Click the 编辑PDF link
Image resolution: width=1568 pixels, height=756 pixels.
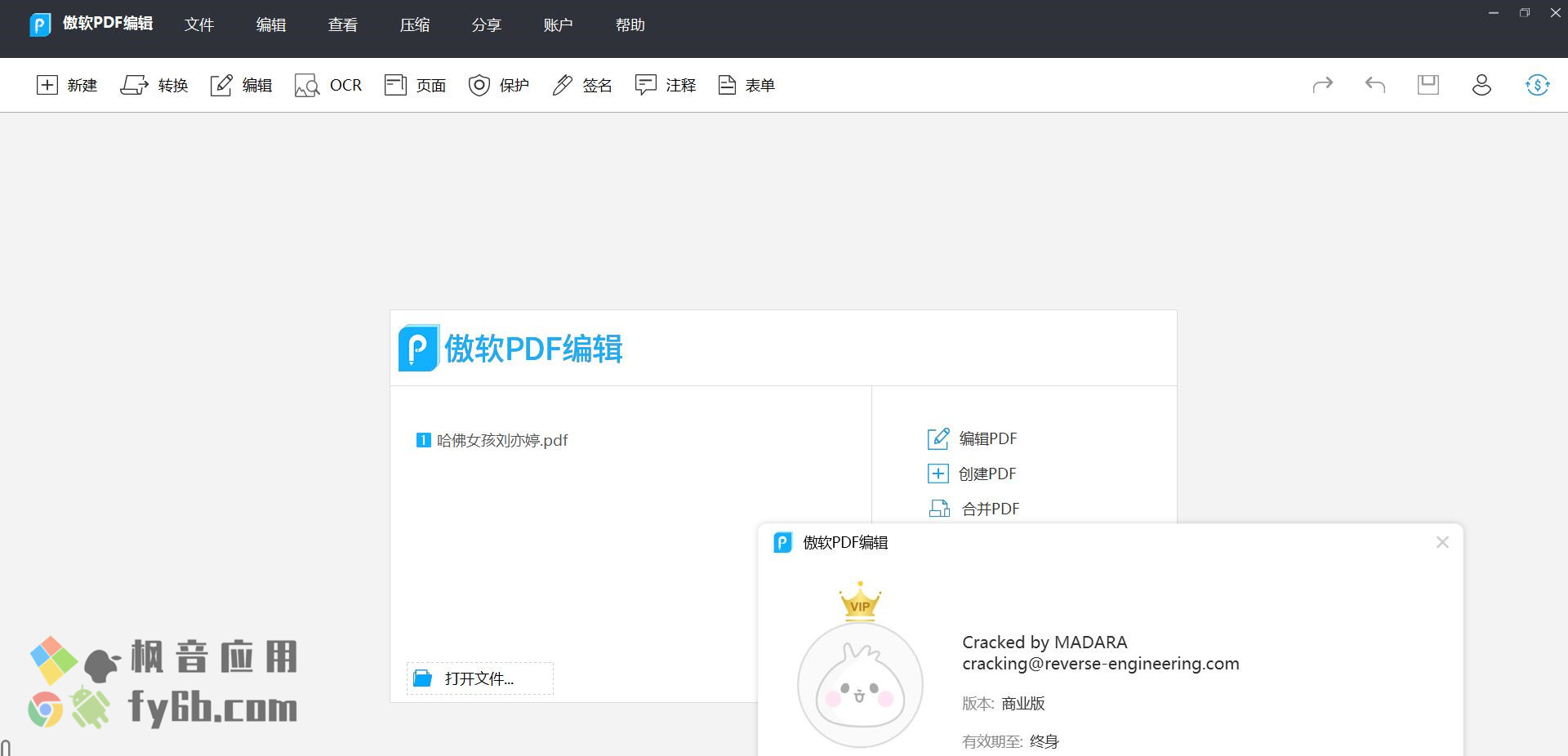988,438
